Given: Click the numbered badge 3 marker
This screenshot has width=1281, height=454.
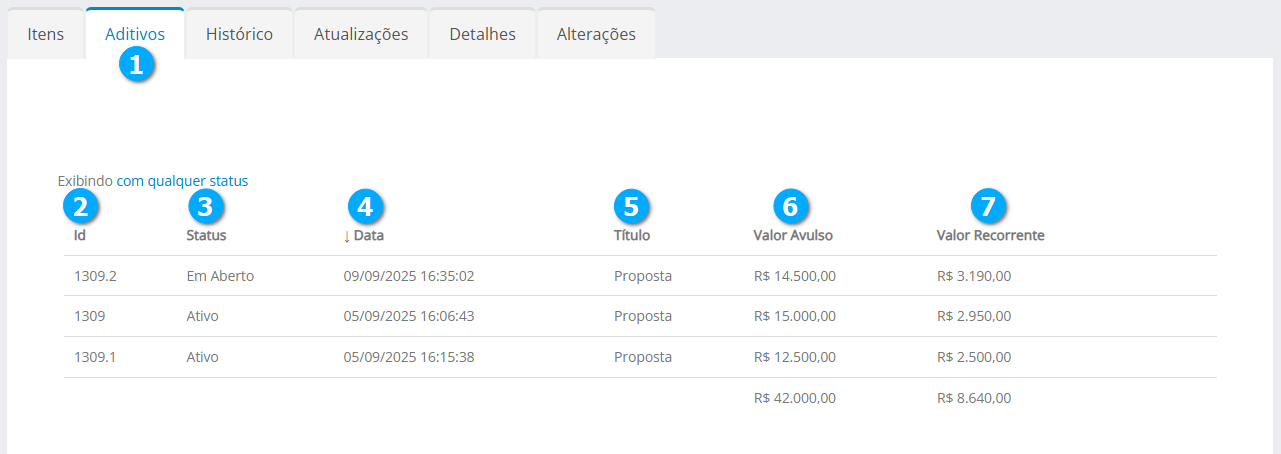Looking at the screenshot, I should click(206, 206).
